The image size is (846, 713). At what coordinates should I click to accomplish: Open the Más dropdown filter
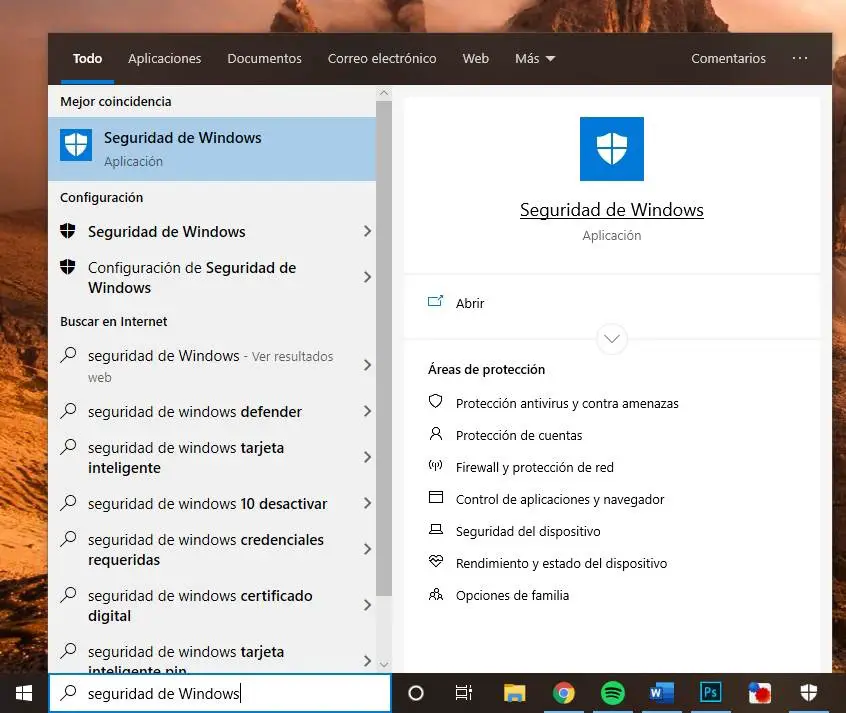pyautogui.click(x=535, y=58)
